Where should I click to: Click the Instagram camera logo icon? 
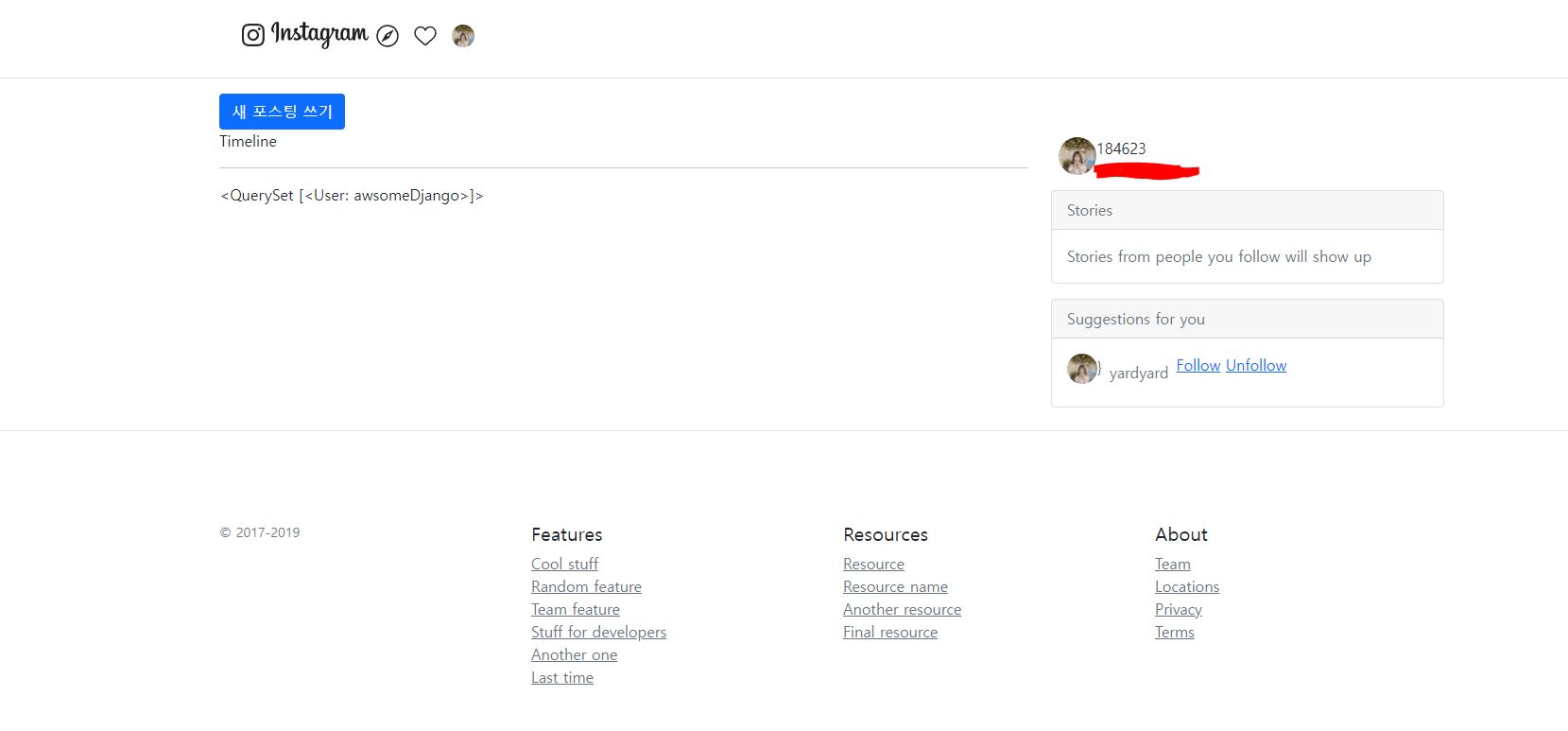[252, 35]
